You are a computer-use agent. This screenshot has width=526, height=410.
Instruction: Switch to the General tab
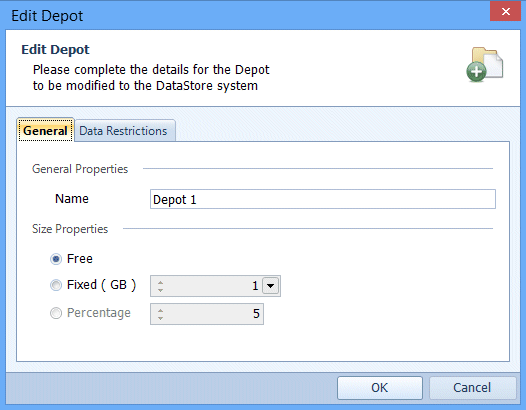pos(45,130)
